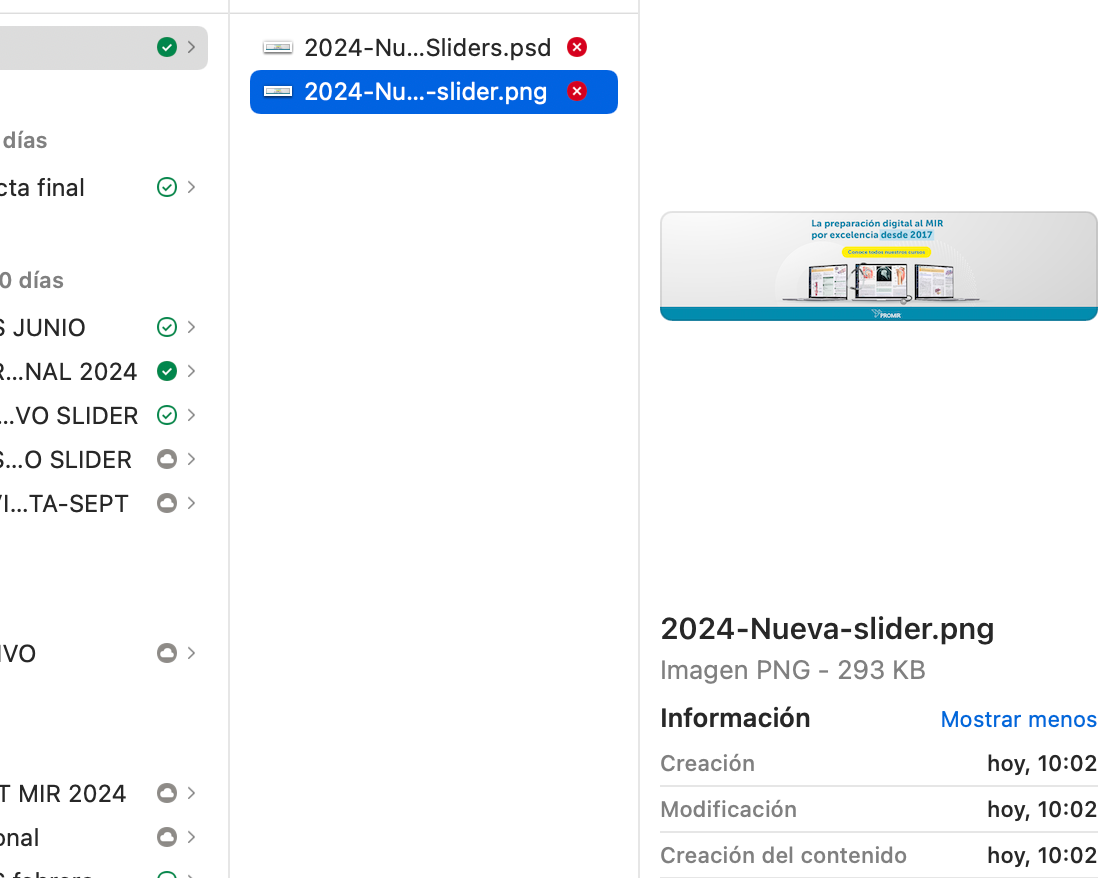The height and width of the screenshot is (878, 1110).
Task: Click the filled green check for '…NAL 2024'
Action: coord(166,371)
